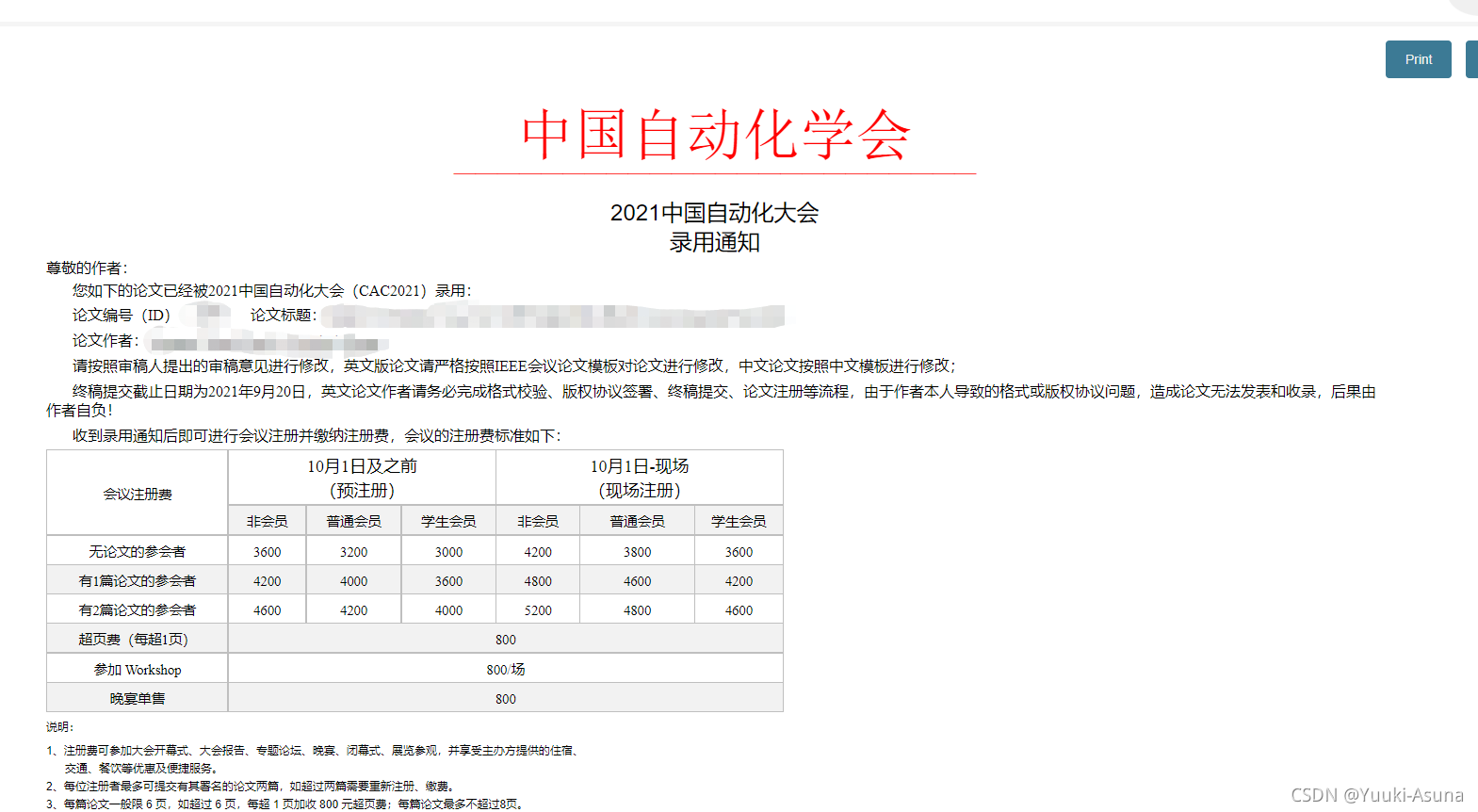
Task: Click 4000 in the 有2篇论文 row
Action: 448,609
